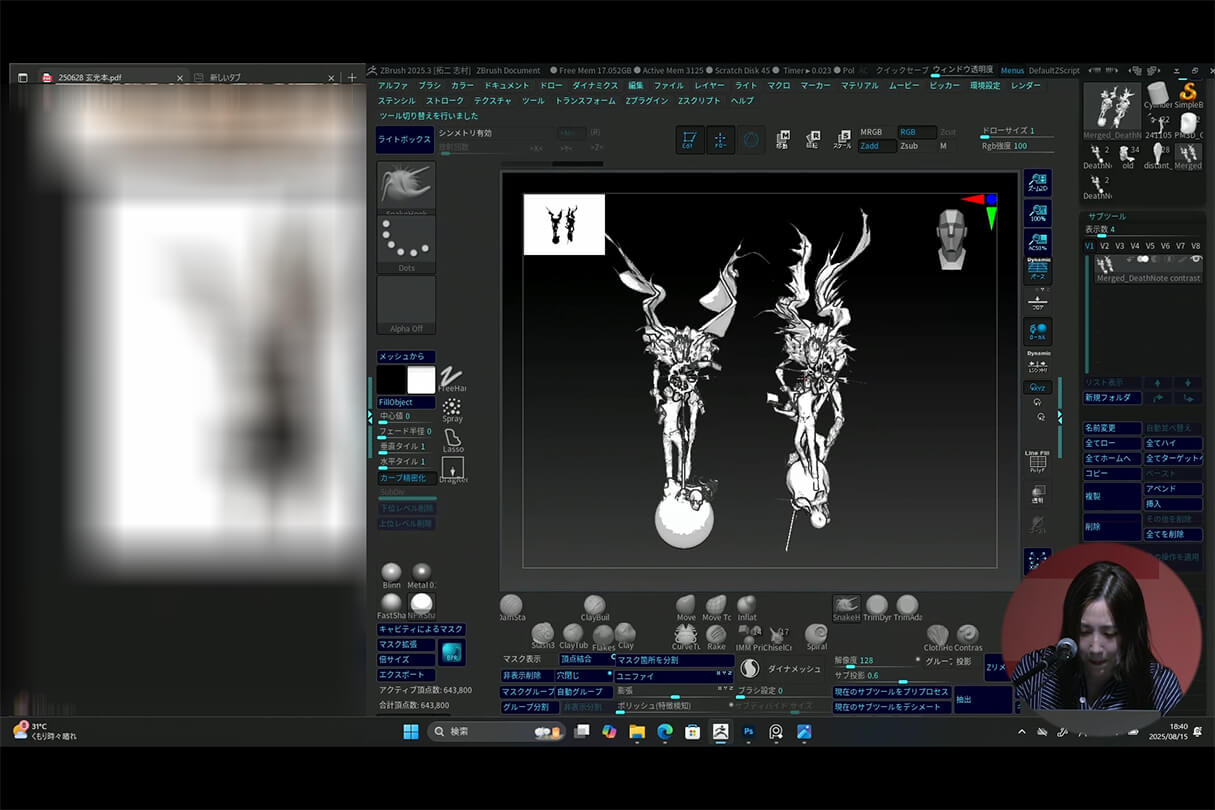Choose the Blinn material sphere
Image resolution: width=1215 pixels, height=810 pixels.
pos(391,572)
